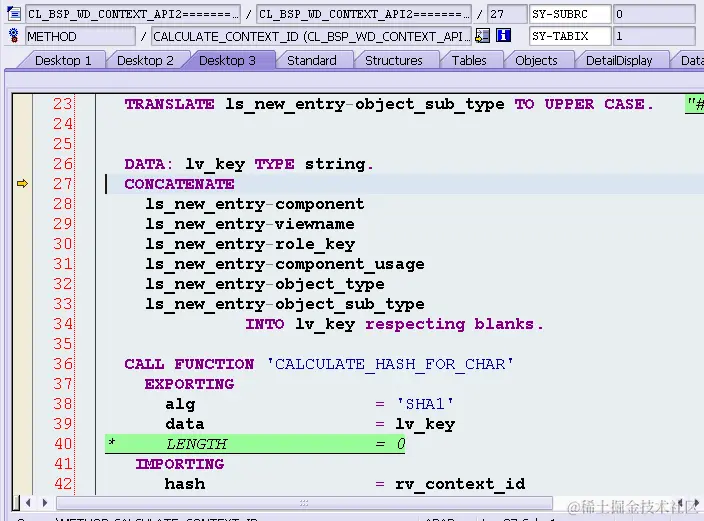
Task: Switch to the Desktop 2 tab
Action: 145,61
